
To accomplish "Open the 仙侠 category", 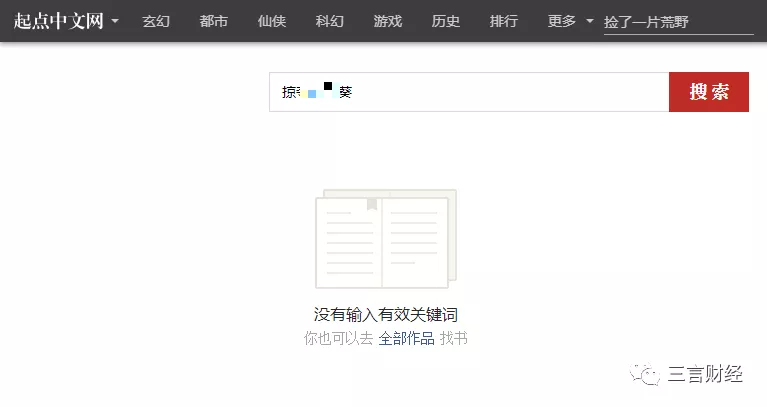I will 271,21.
